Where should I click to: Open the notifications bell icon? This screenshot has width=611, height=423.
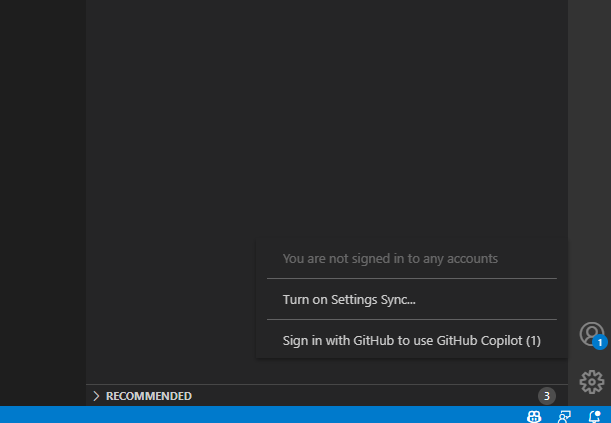(x=594, y=416)
